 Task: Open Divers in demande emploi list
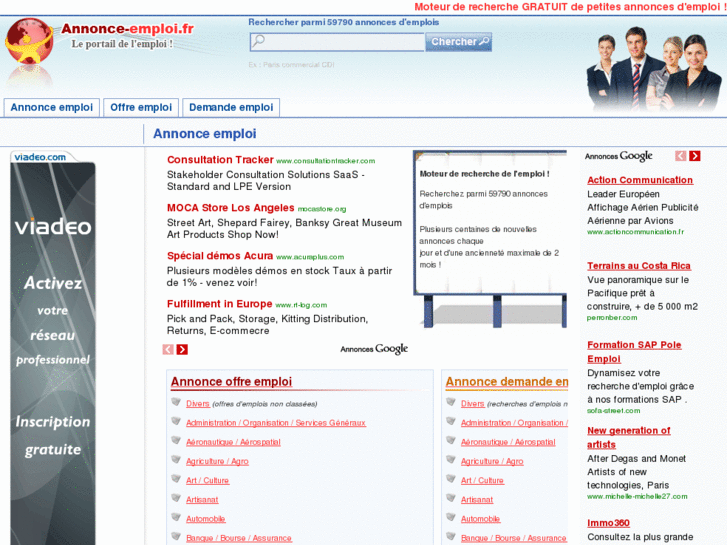tap(472, 404)
